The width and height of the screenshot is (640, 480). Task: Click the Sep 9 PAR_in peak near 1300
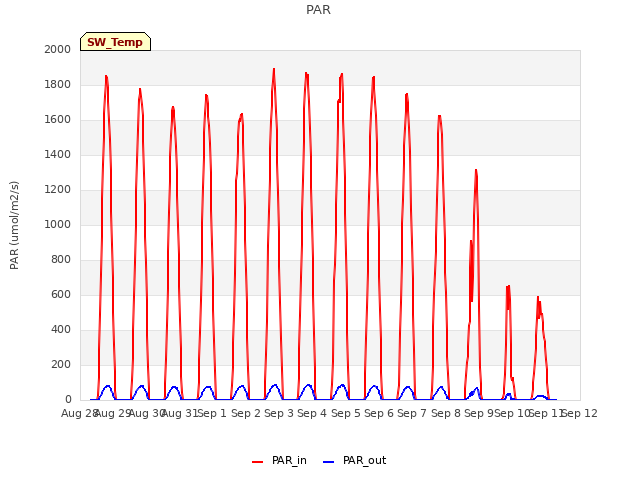[x=476, y=171]
